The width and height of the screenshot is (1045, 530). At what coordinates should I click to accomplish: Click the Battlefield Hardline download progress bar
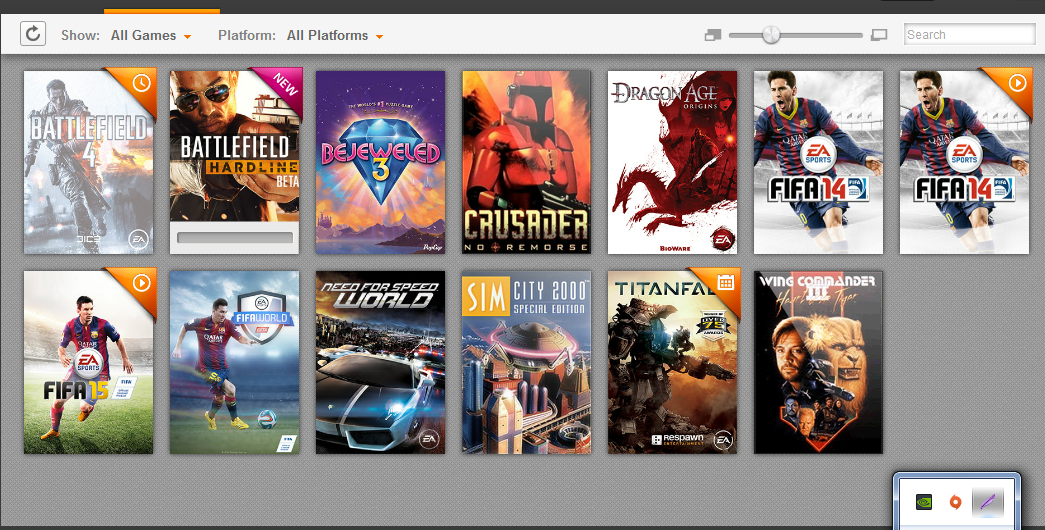tap(235, 237)
